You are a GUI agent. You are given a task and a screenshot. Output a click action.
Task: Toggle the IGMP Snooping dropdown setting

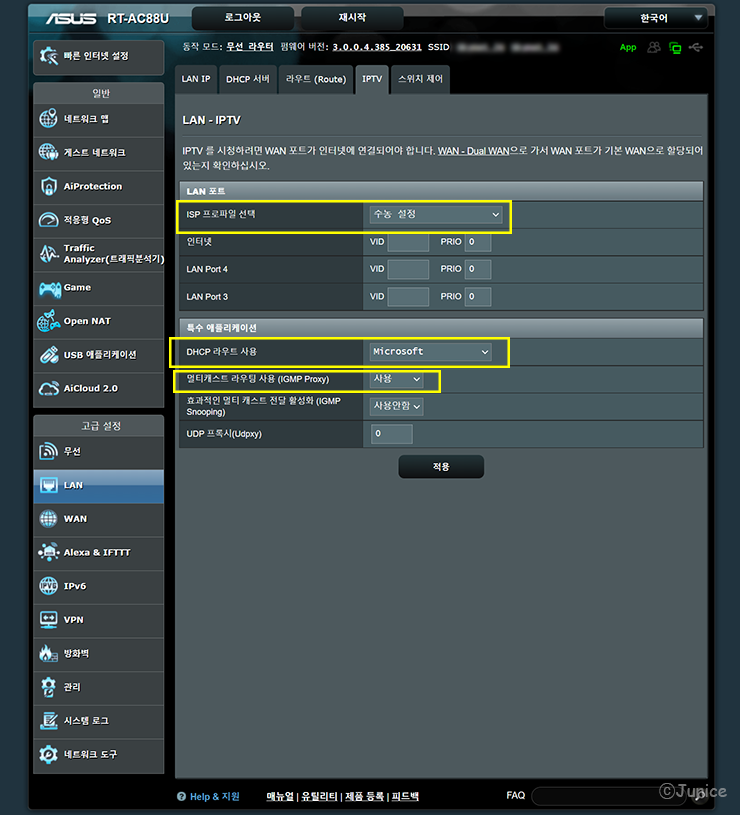(396, 406)
